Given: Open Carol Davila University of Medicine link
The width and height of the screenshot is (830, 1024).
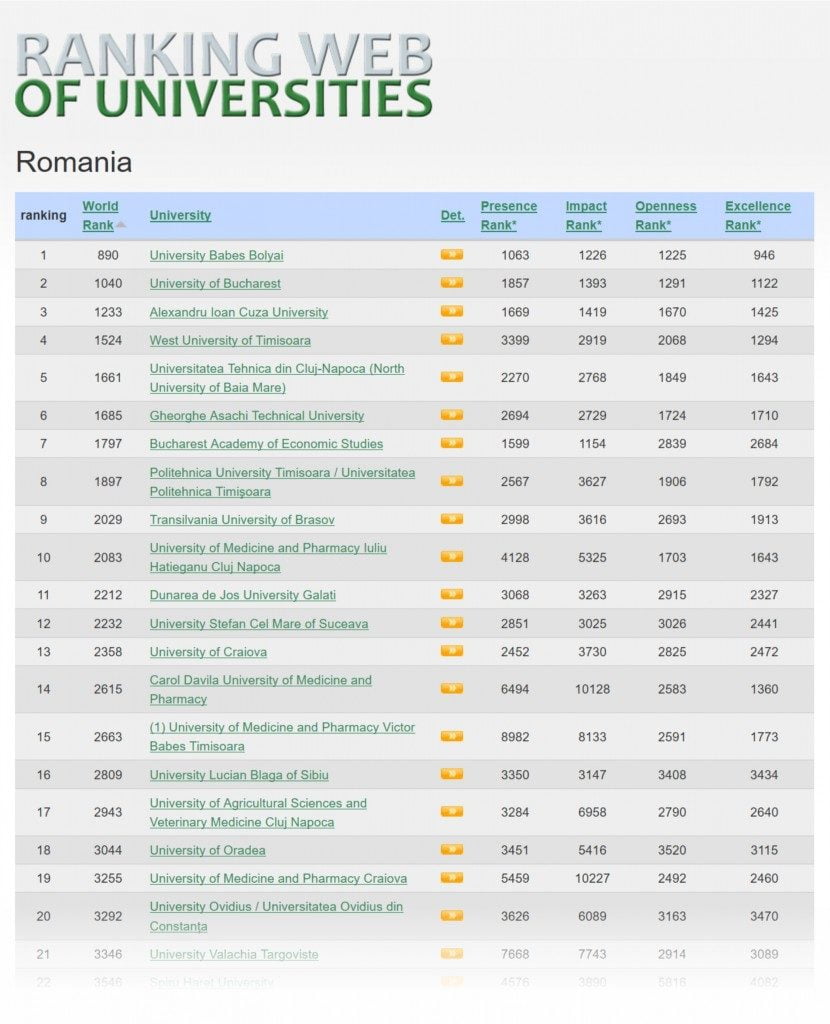Looking at the screenshot, I should click(x=261, y=690).
